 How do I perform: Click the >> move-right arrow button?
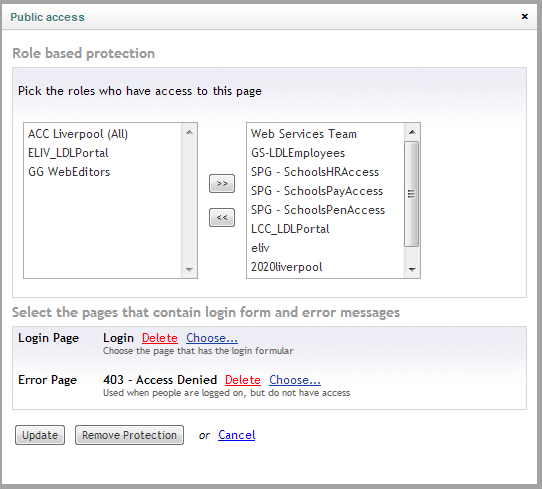[222, 184]
